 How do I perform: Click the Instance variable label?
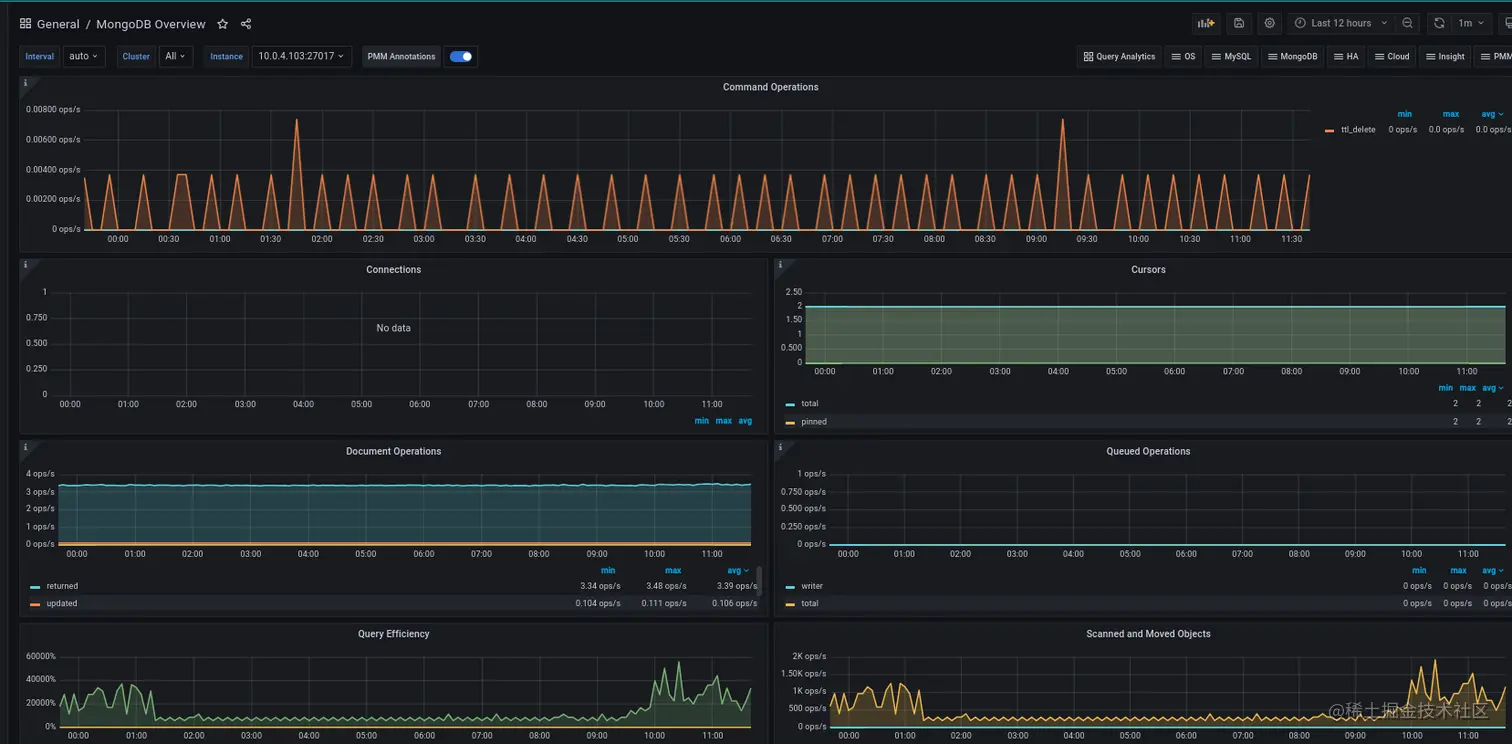click(226, 57)
